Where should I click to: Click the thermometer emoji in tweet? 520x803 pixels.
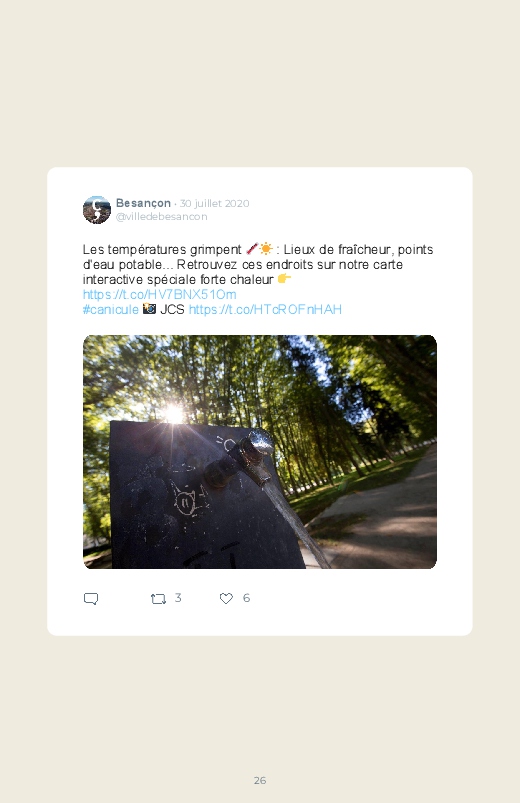252,249
